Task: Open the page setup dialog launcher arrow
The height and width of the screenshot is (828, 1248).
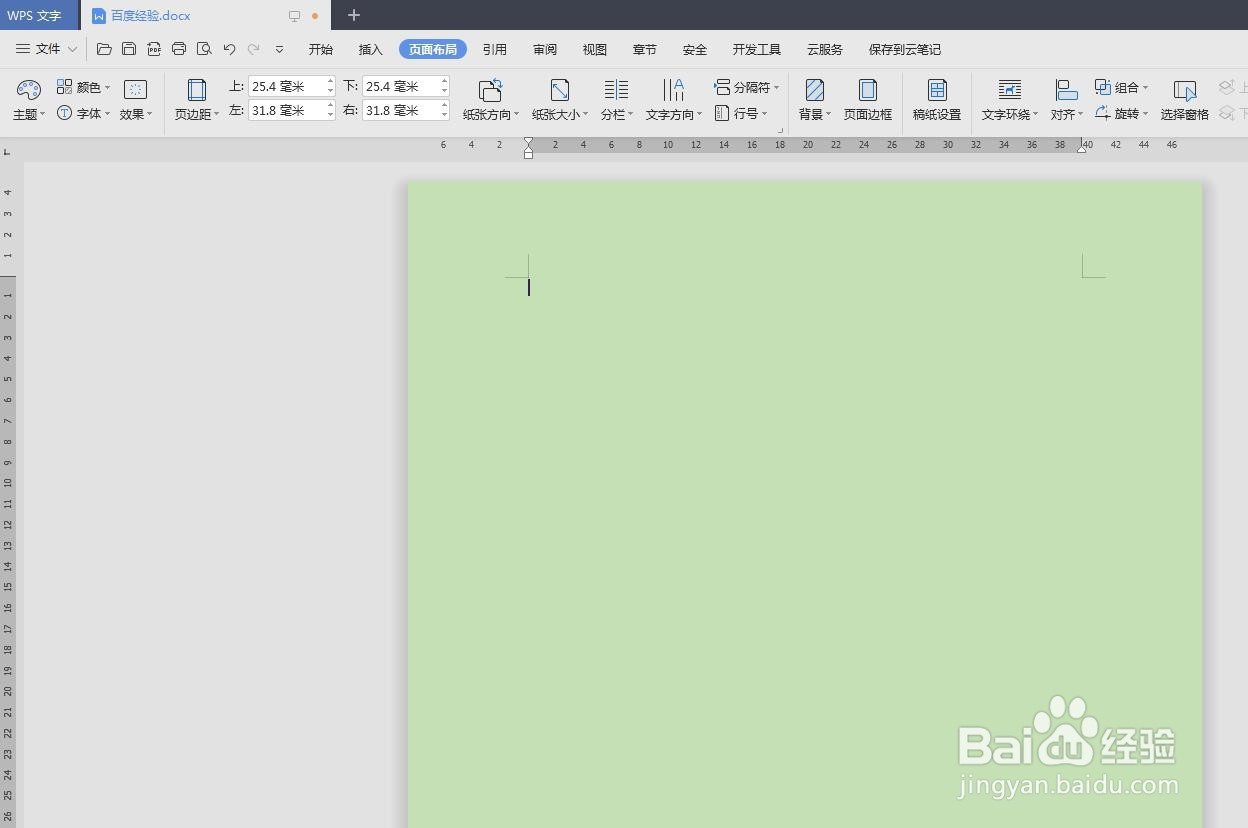Action: 780,129
